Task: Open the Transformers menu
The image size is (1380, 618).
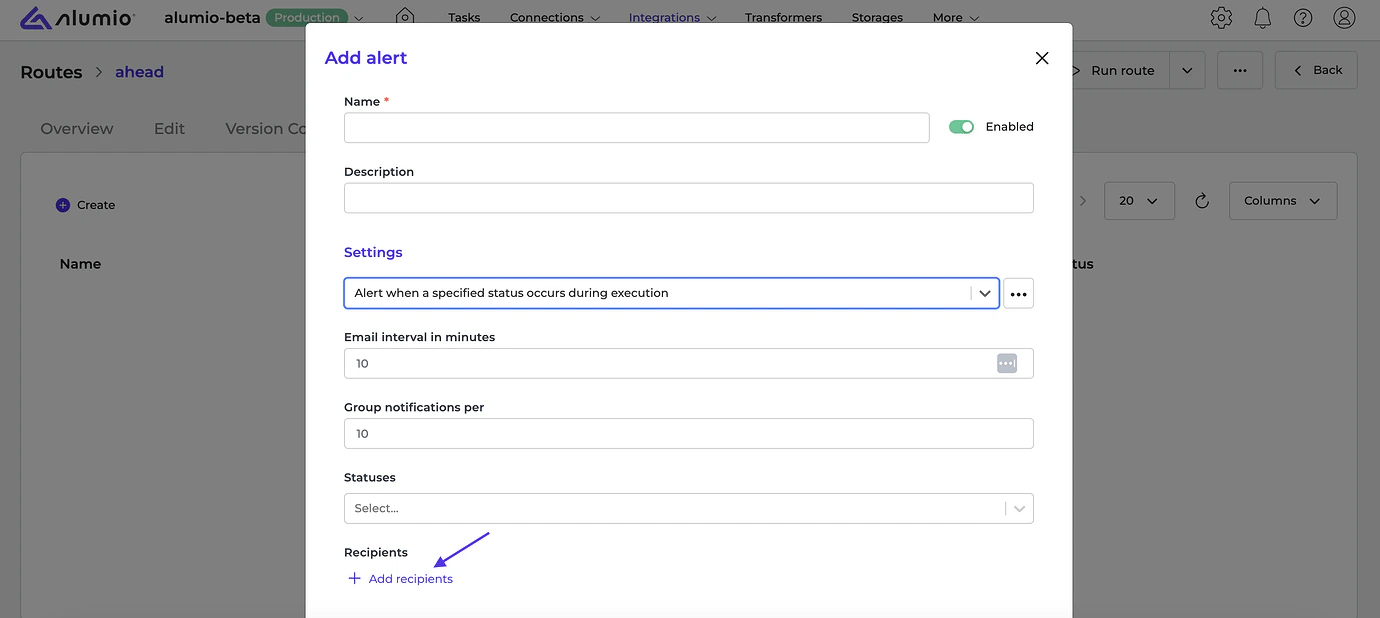Action: point(783,18)
